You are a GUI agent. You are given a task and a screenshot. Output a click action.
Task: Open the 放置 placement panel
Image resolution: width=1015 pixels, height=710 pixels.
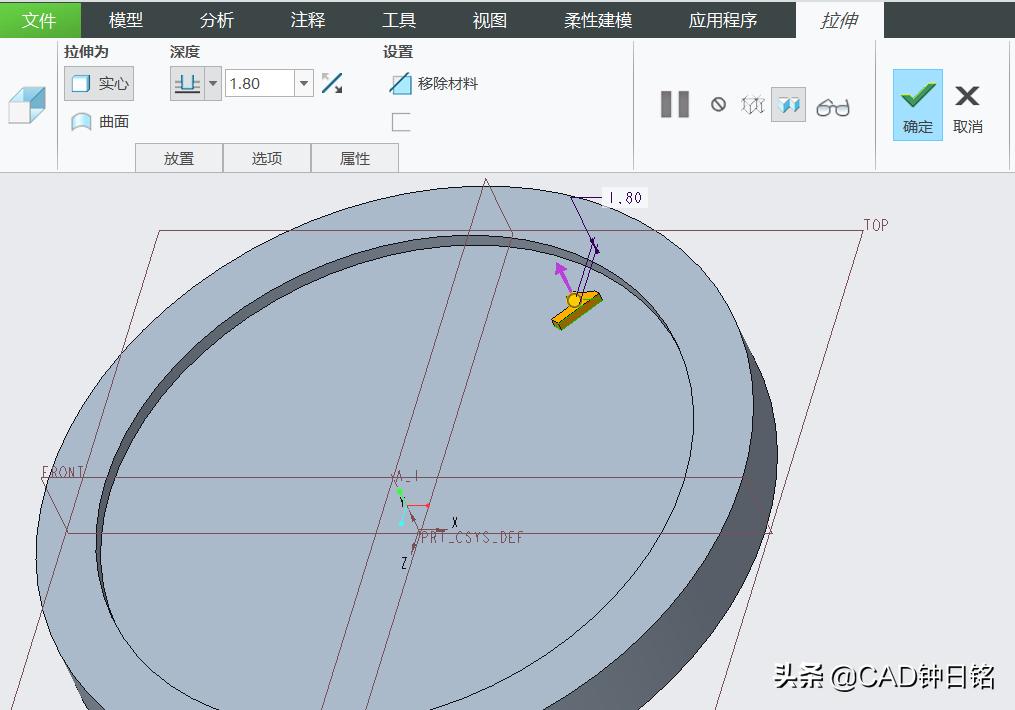click(178, 158)
